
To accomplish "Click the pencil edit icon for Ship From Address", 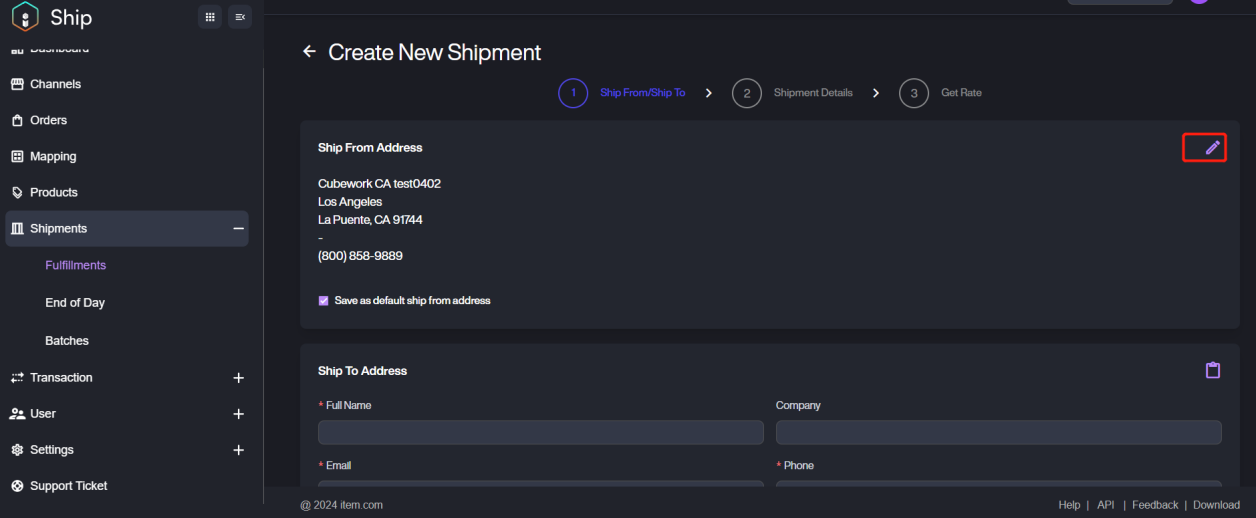I will coord(1212,148).
